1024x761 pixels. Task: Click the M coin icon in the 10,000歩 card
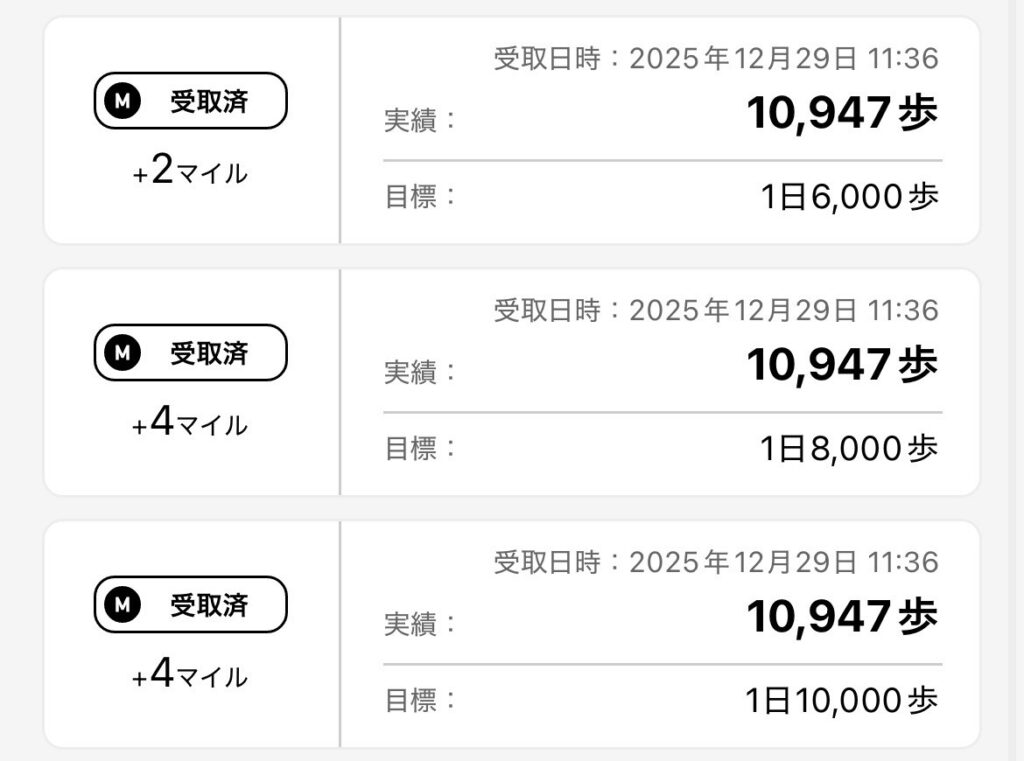pyautogui.click(x=122, y=605)
